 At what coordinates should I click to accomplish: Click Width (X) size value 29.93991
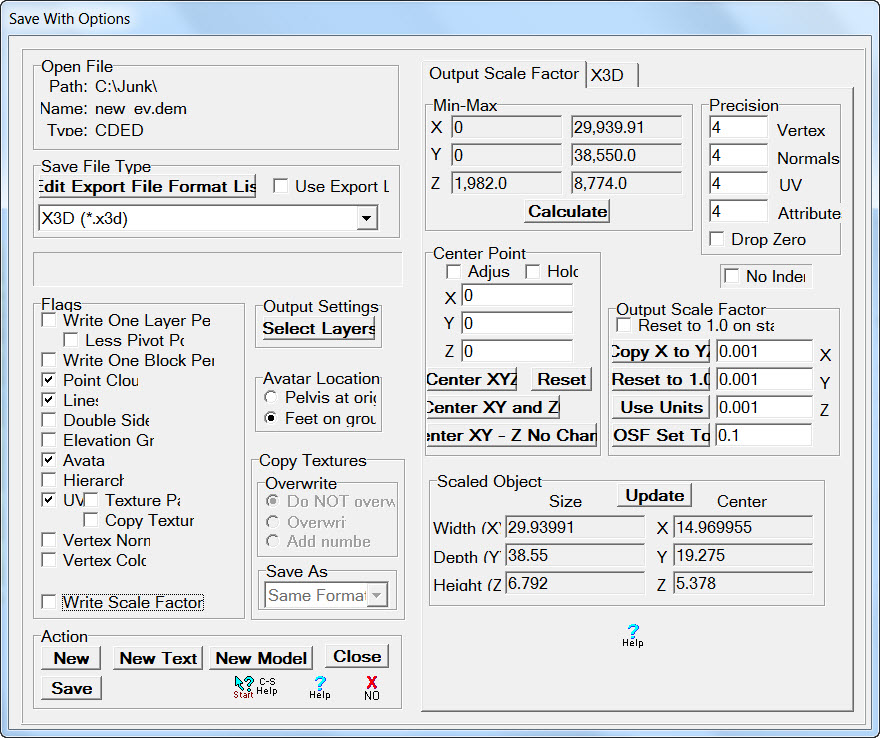point(575,528)
